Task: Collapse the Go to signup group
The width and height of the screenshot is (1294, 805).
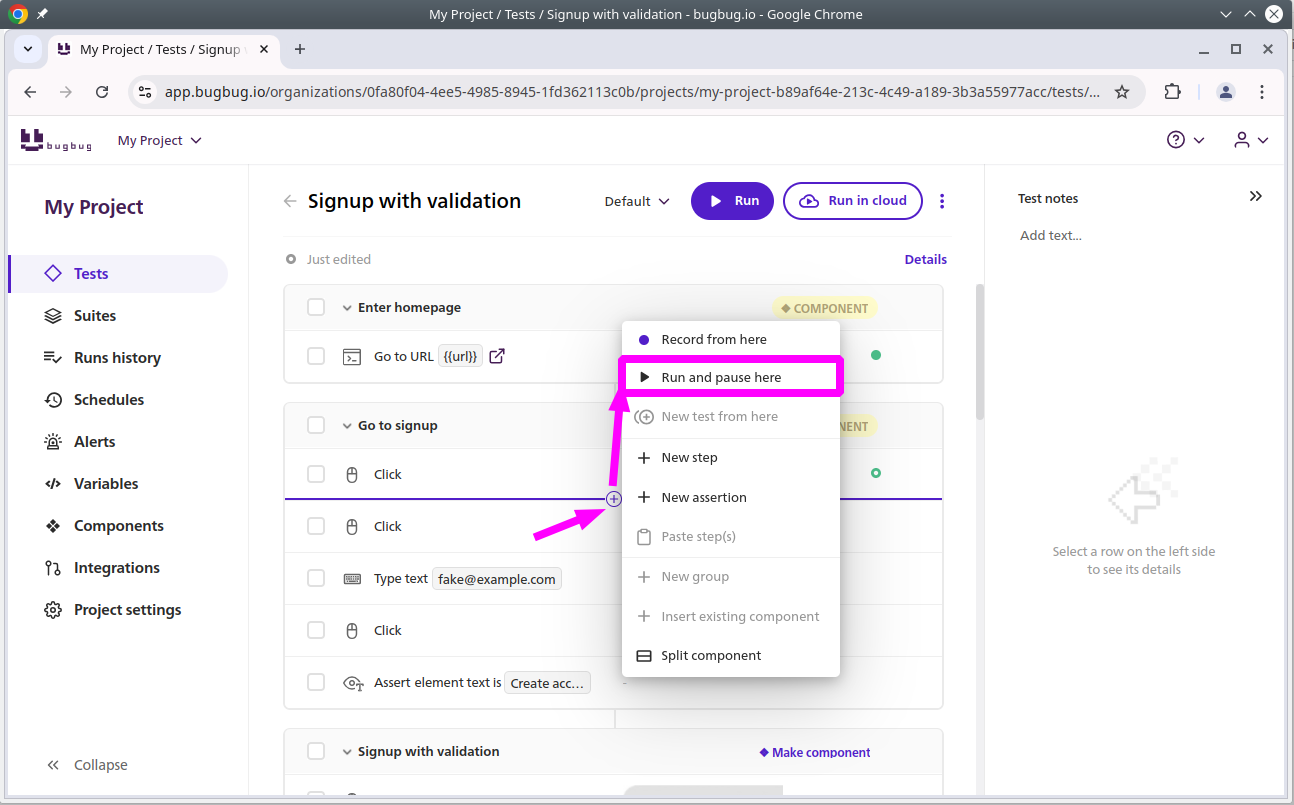Action: coord(347,426)
